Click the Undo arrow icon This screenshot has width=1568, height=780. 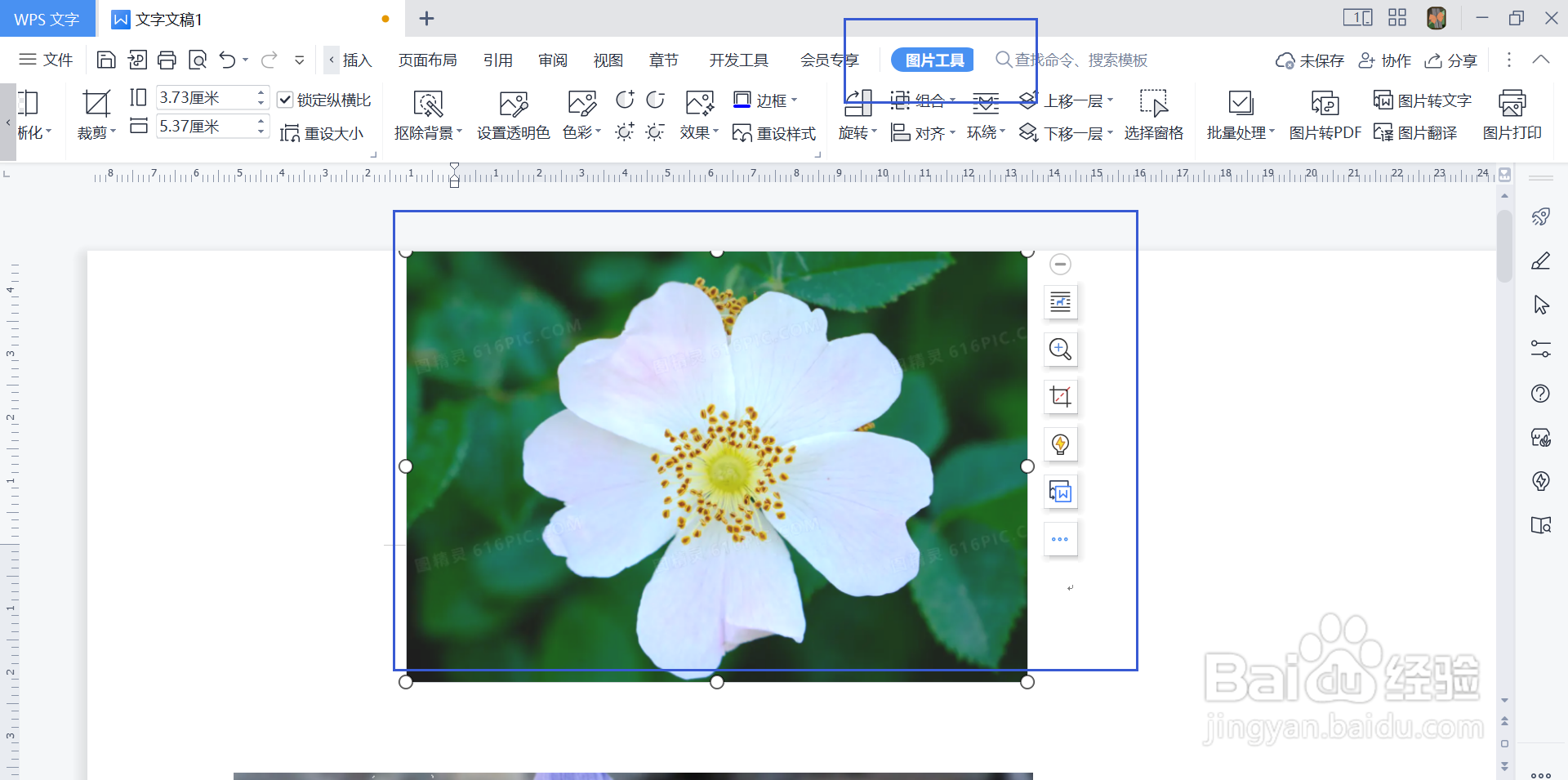228,60
